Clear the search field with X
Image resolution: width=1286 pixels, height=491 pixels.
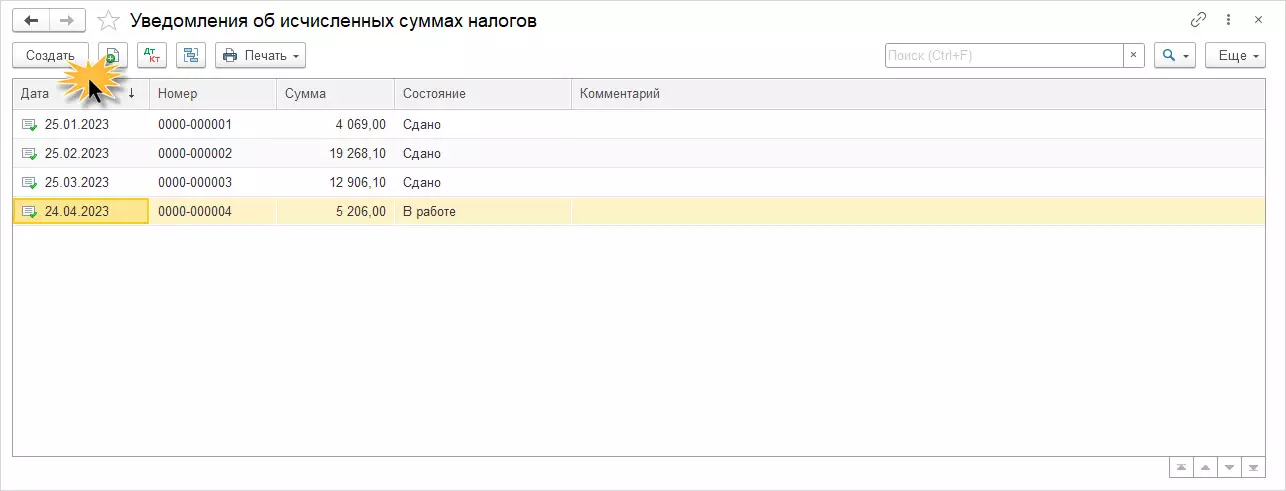pyautogui.click(x=1133, y=56)
